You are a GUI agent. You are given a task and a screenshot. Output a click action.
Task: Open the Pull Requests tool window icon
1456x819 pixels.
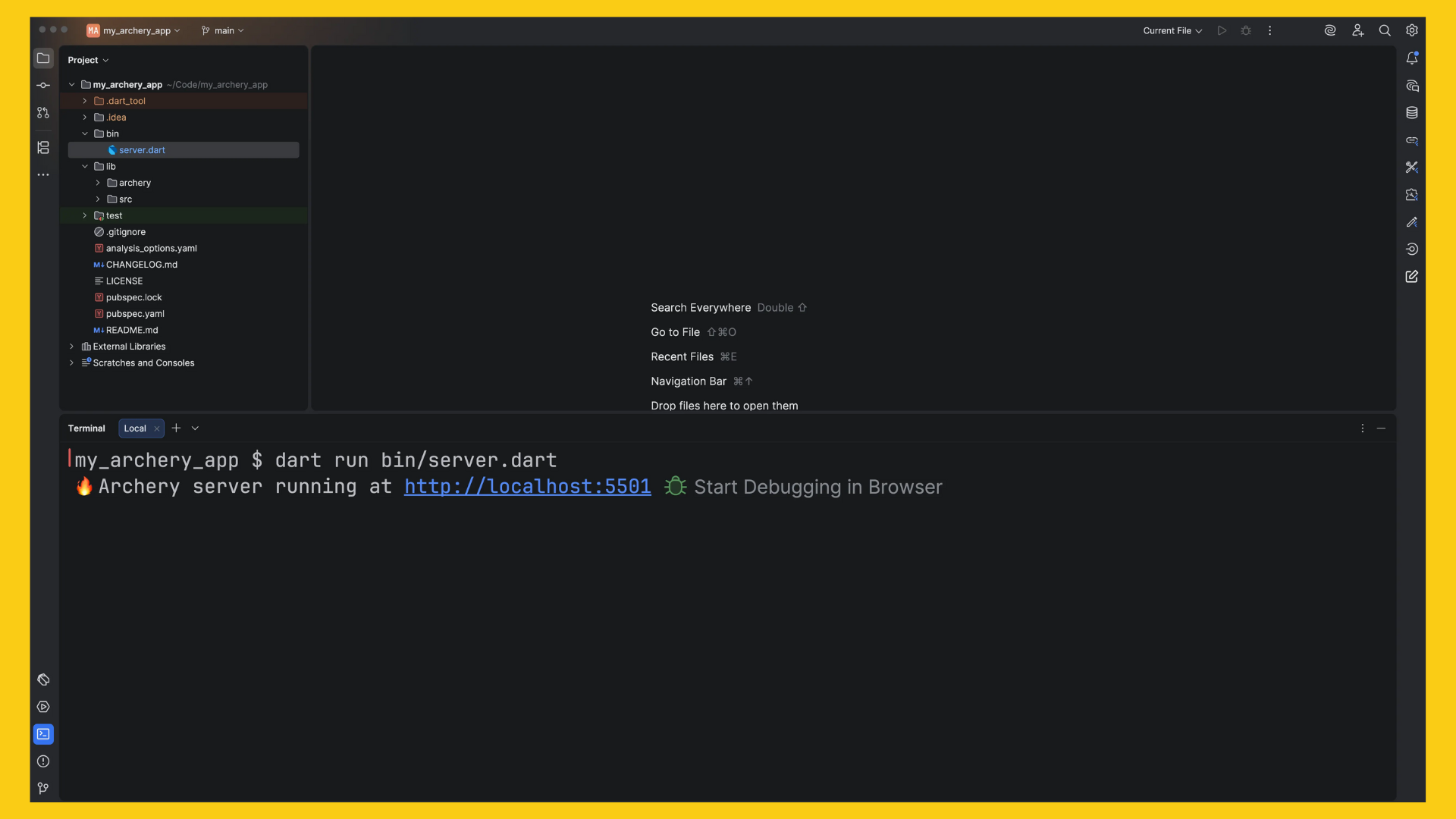[43, 112]
